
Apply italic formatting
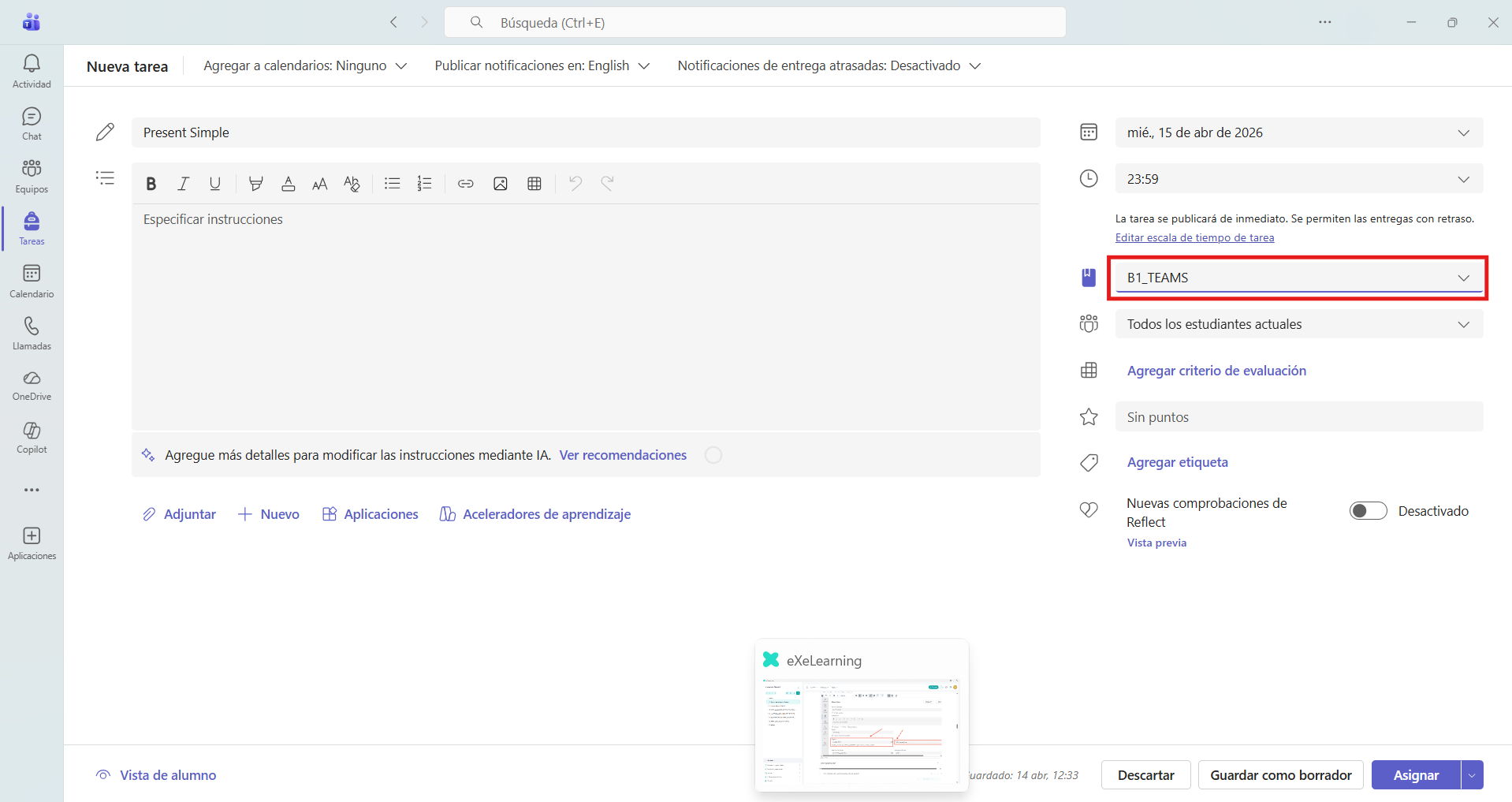tap(183, 184)
